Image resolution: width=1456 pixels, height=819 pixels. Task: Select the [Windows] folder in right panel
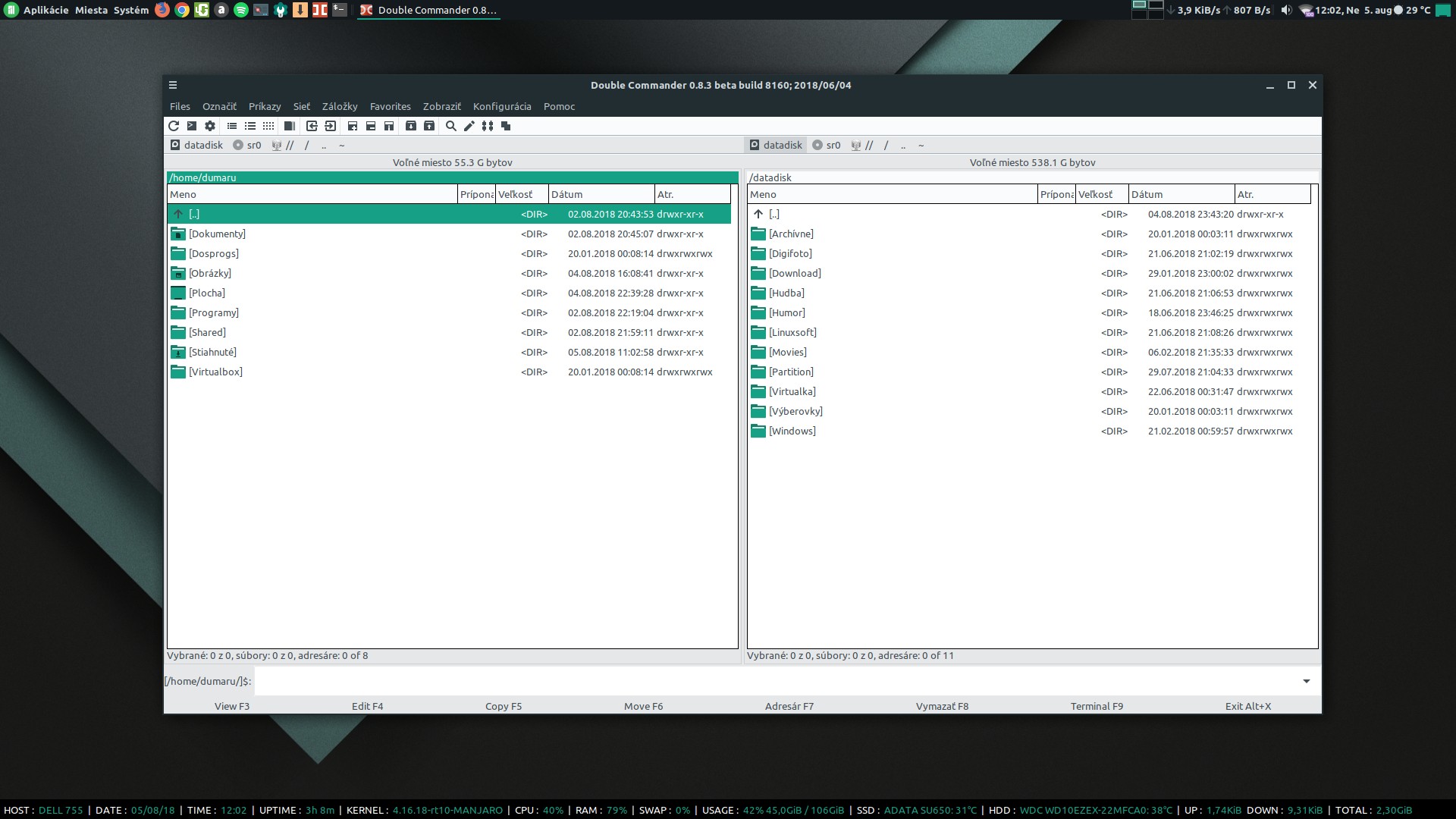pos(1029,431)
